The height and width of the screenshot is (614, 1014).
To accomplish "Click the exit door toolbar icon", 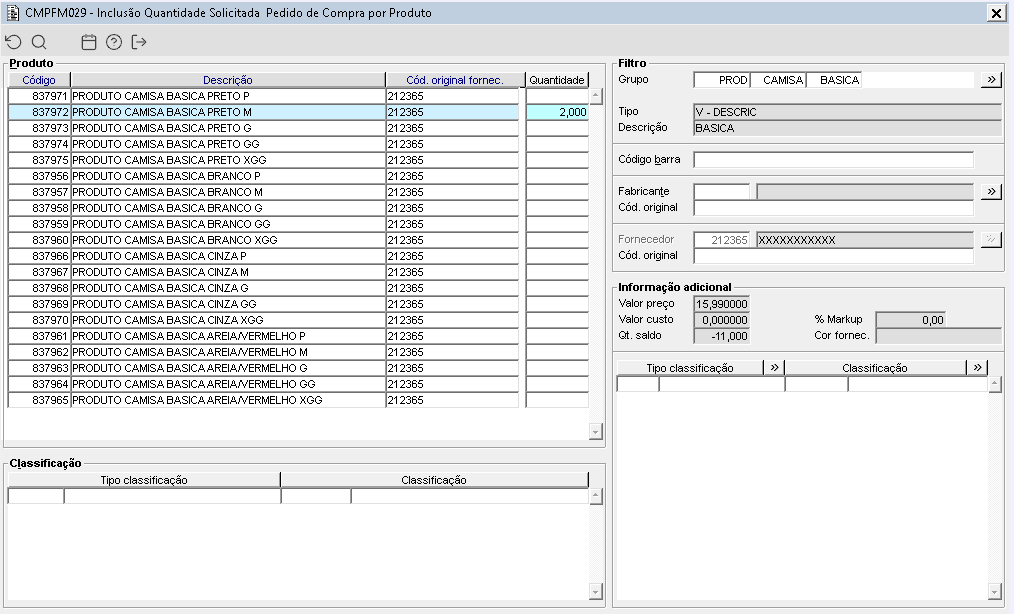I will click(x=138, y=42).
